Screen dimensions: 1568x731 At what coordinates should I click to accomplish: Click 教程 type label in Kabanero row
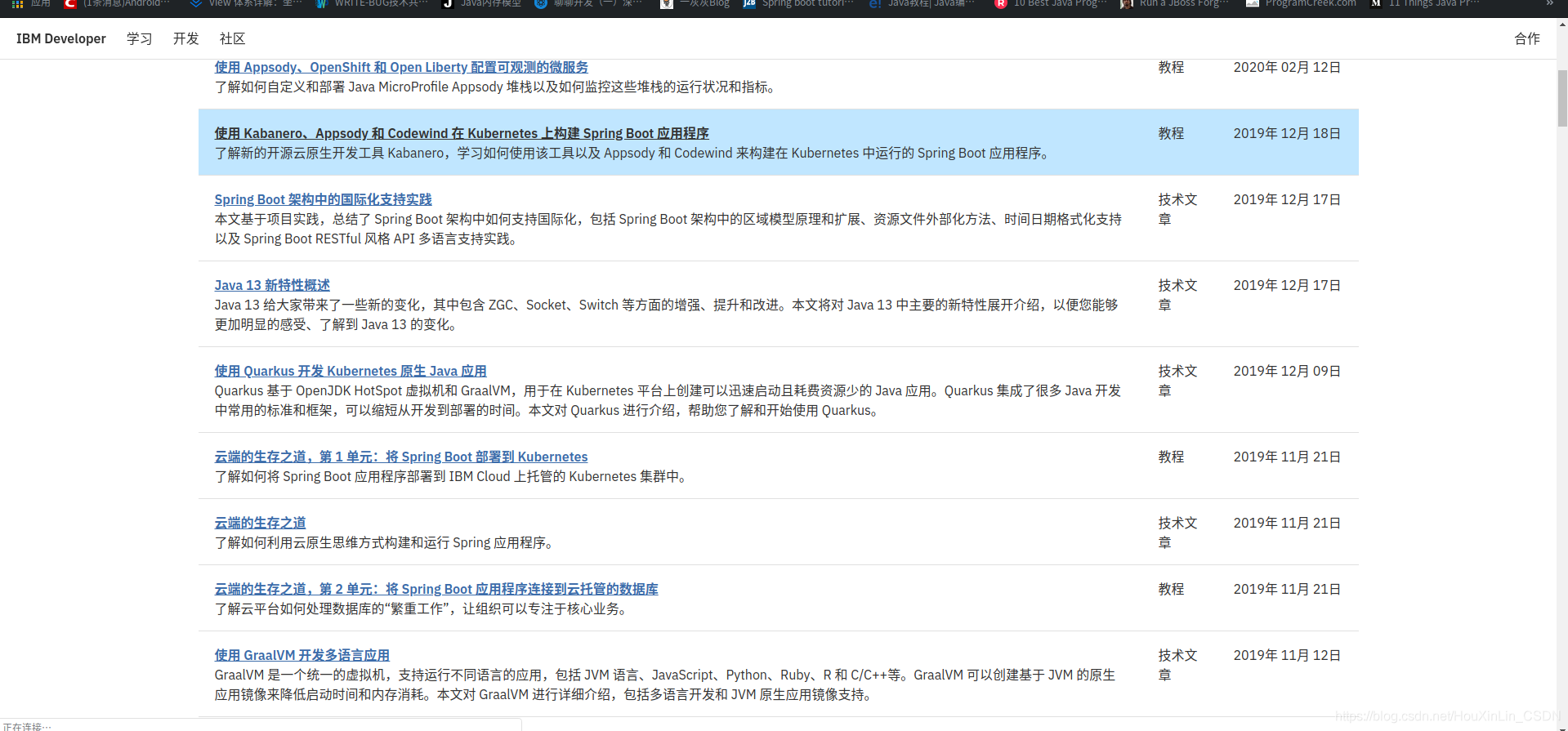[x=1171, y=133]
